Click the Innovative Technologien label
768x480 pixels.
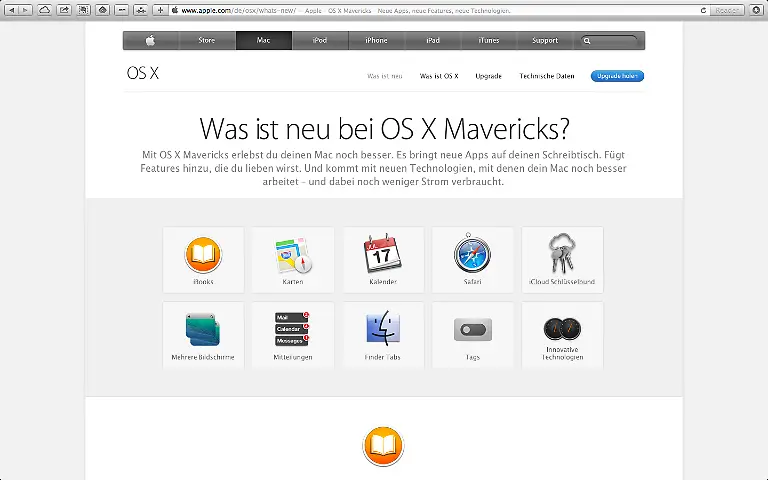[x=562, y=353]
